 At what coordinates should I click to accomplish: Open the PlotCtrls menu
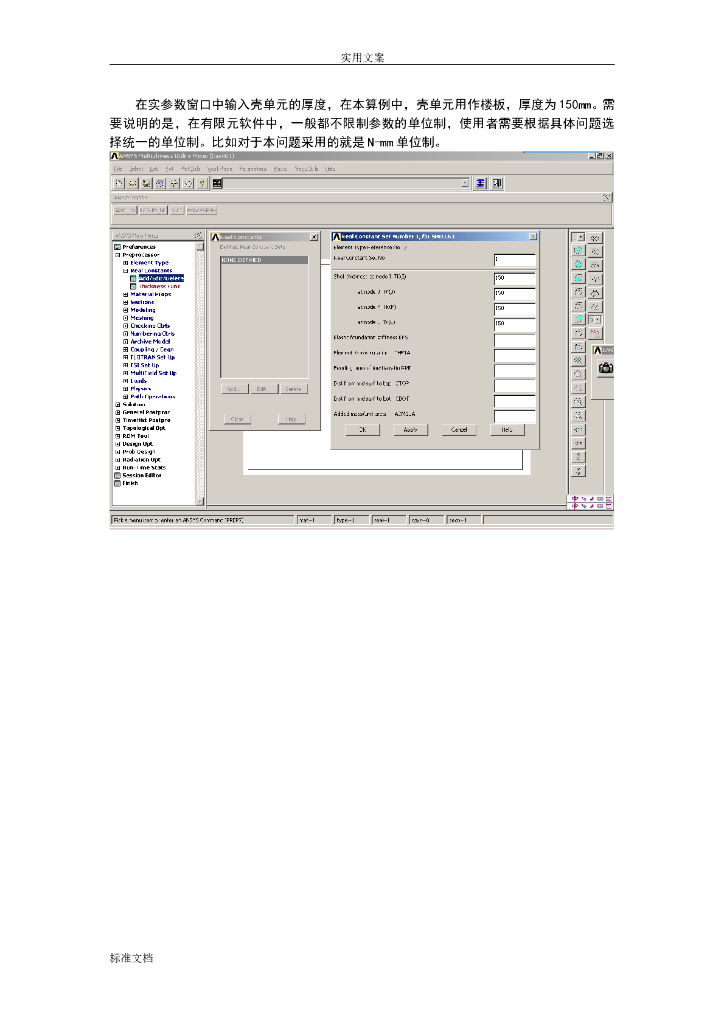pos(191,168)
